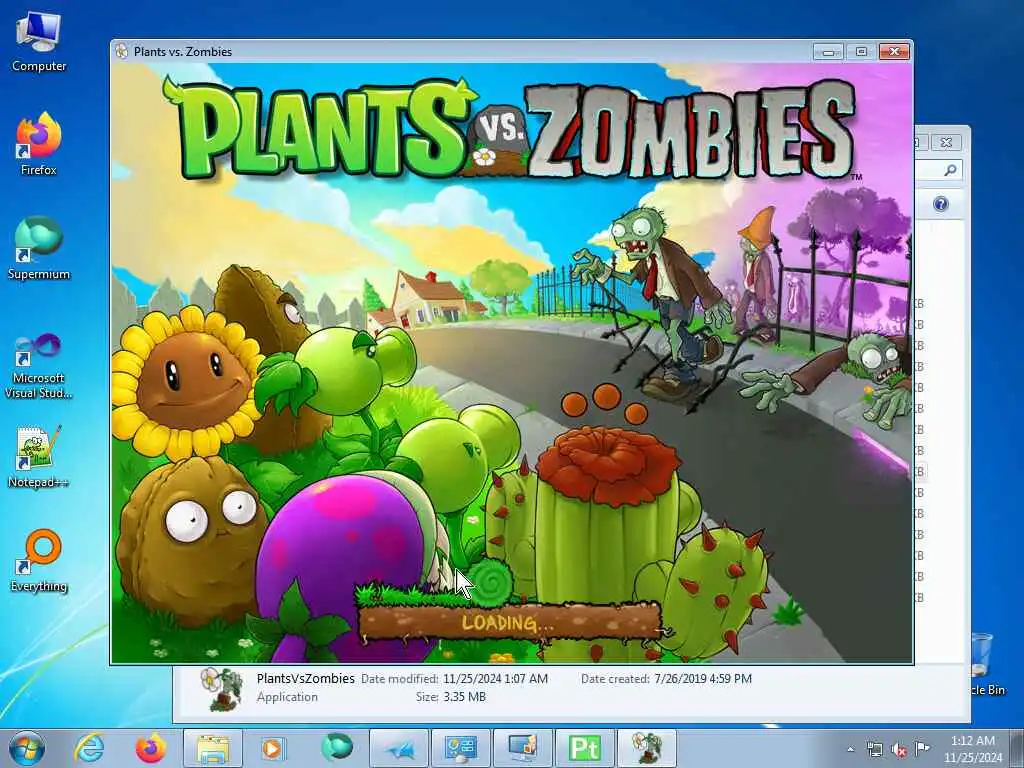Open the Windows Start menu orb
Screen dimensions: 1024x768
[27, 748]
